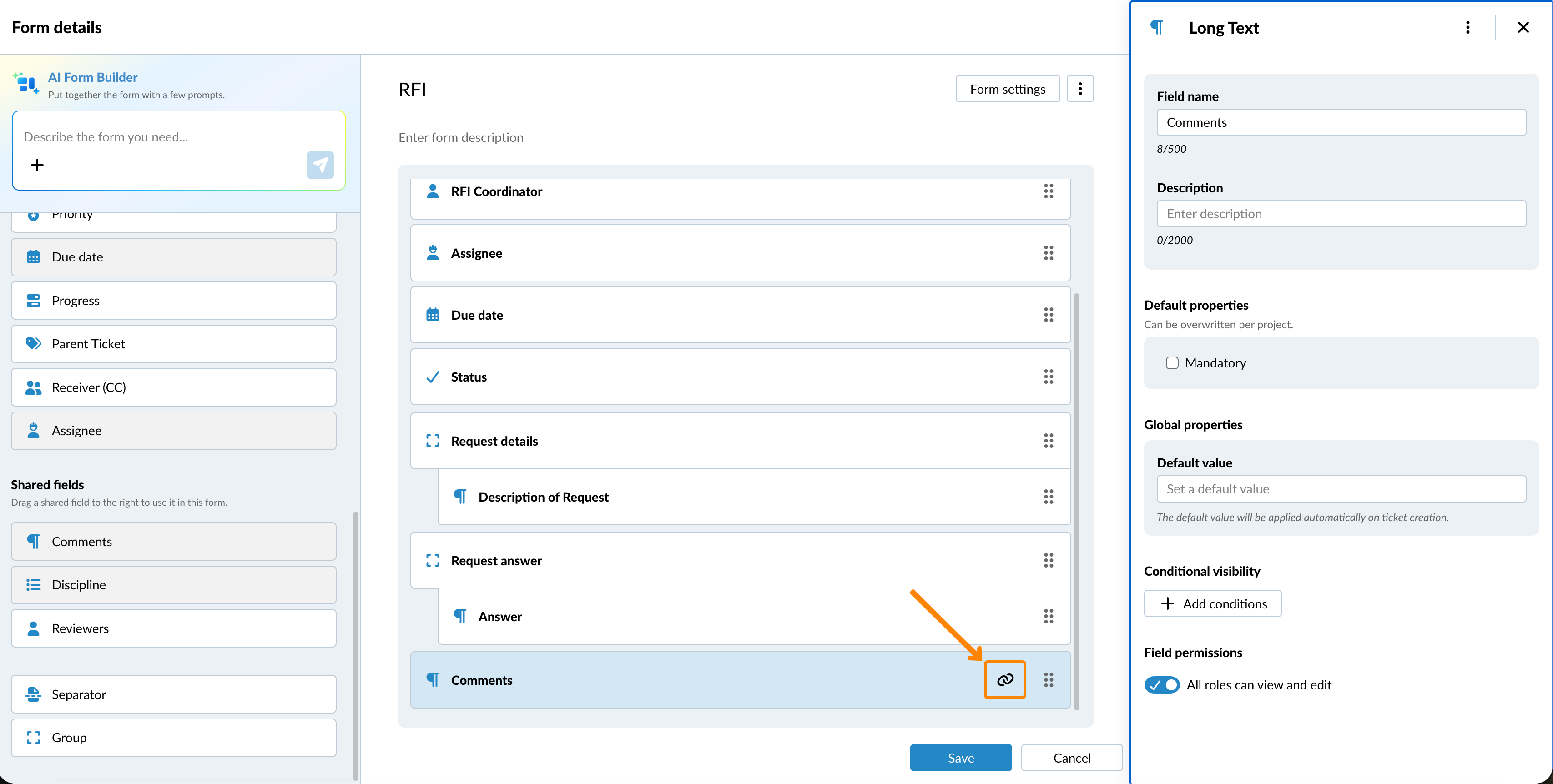Click drag handle of Request answer group

coord(1049,560)
